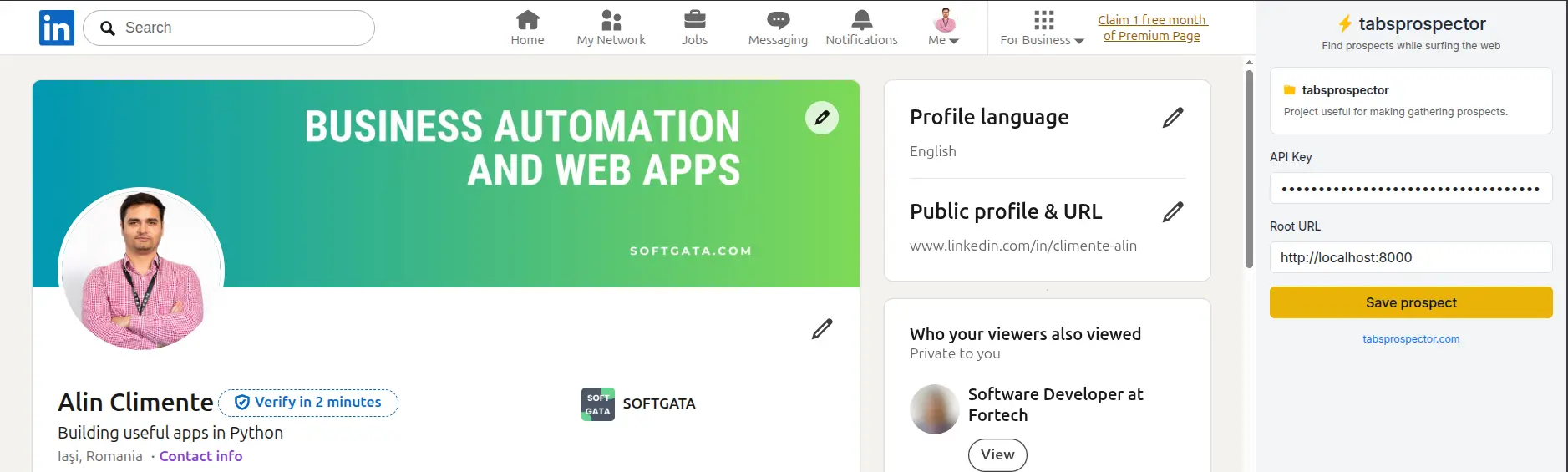
Task: Click the English language value
Action: (933, 151)
